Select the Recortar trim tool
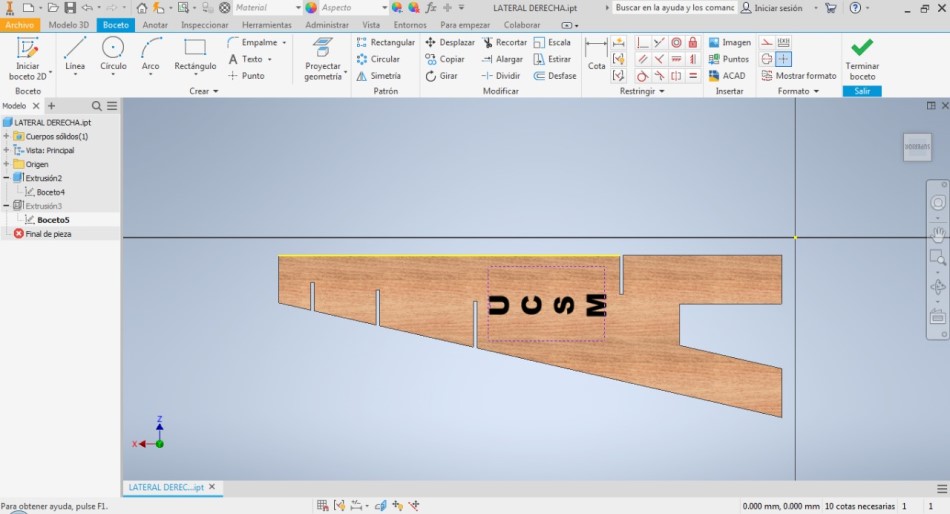 click(504, 42)
